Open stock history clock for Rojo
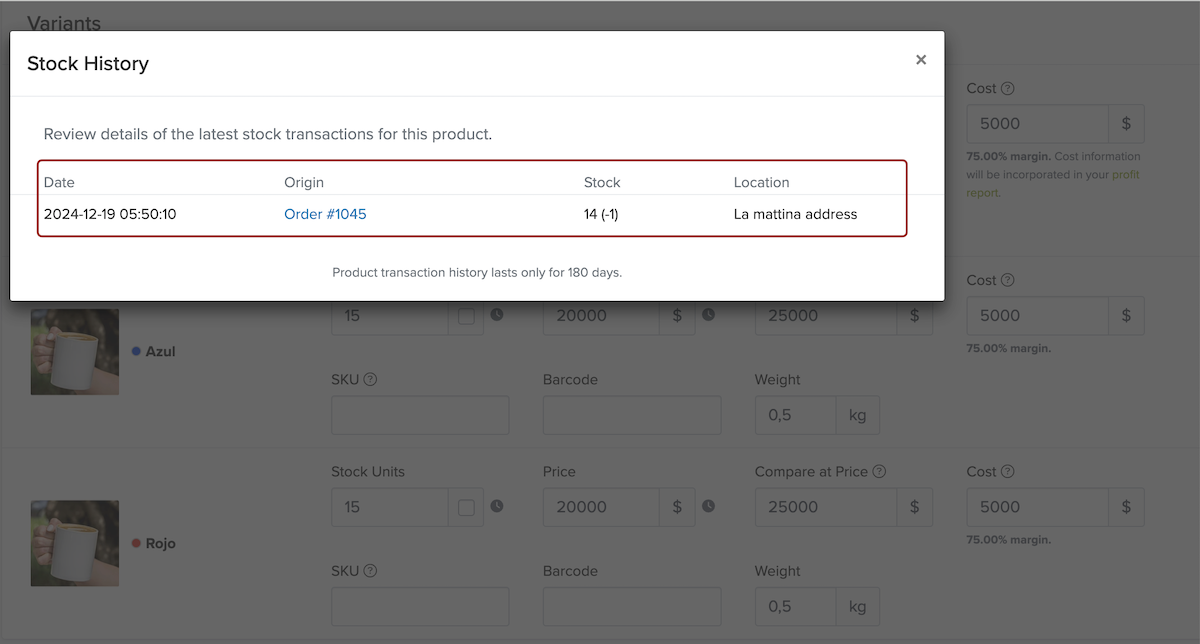 pyautogui.click(x=496, y=506)
